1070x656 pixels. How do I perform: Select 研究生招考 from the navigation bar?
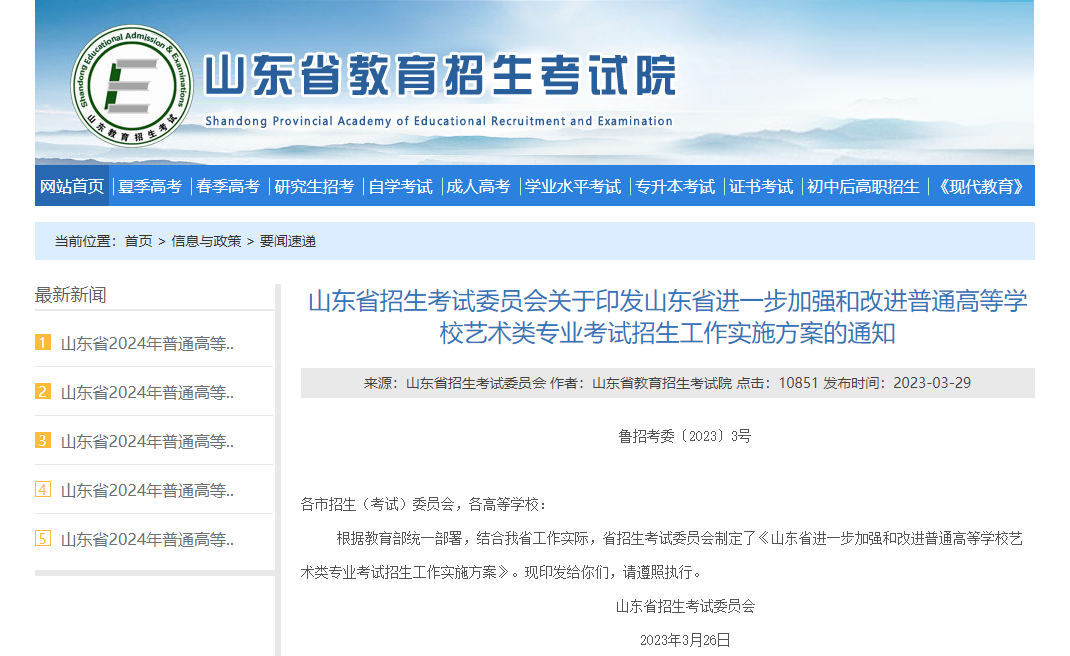(x=315, y=186)
